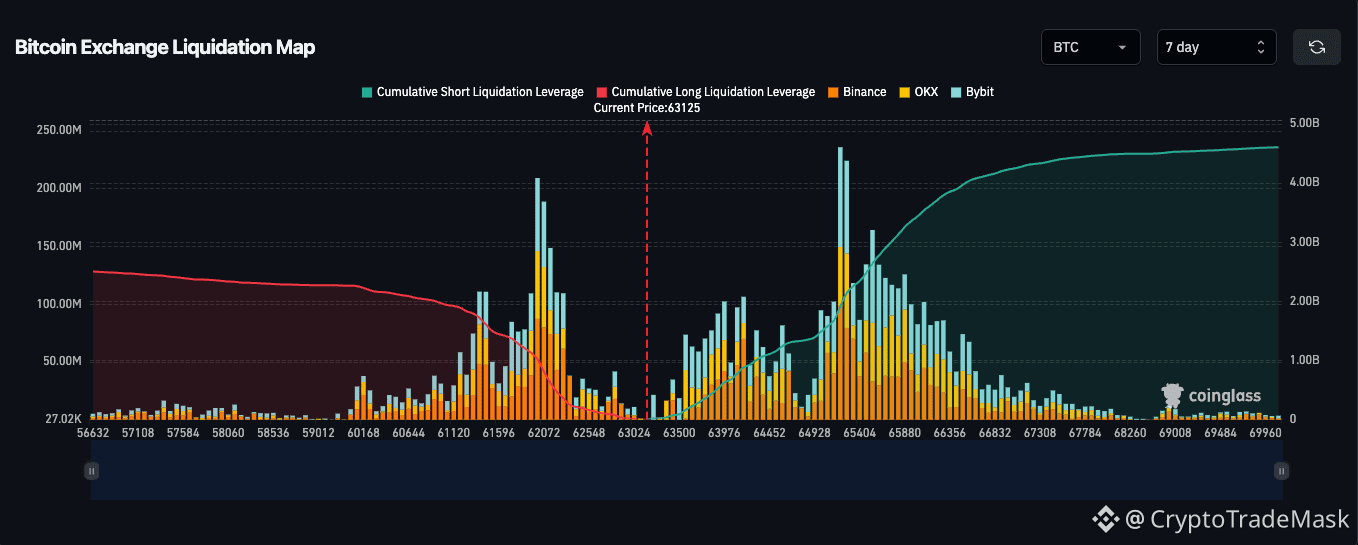Click the 63976 price axis label

click(724, 433)
